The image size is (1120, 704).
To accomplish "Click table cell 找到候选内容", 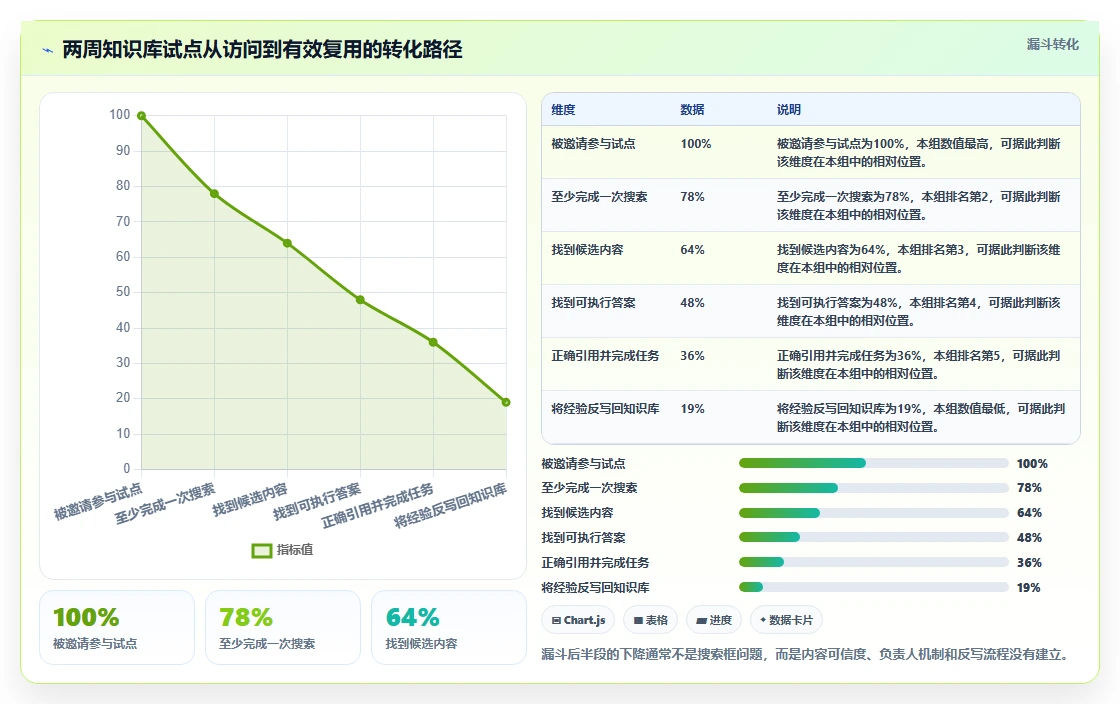I will 587,249.
